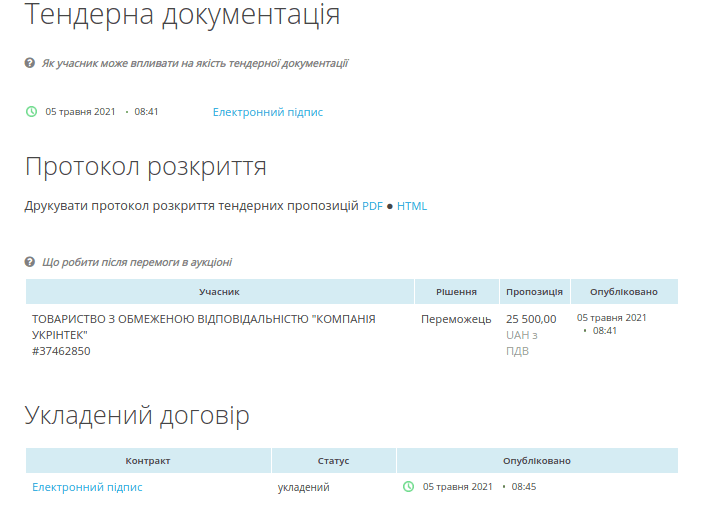This screenshot has height=511, width=707.
Task: Open the HTML version of disclosure protocol
Action: tap(411, 206)
